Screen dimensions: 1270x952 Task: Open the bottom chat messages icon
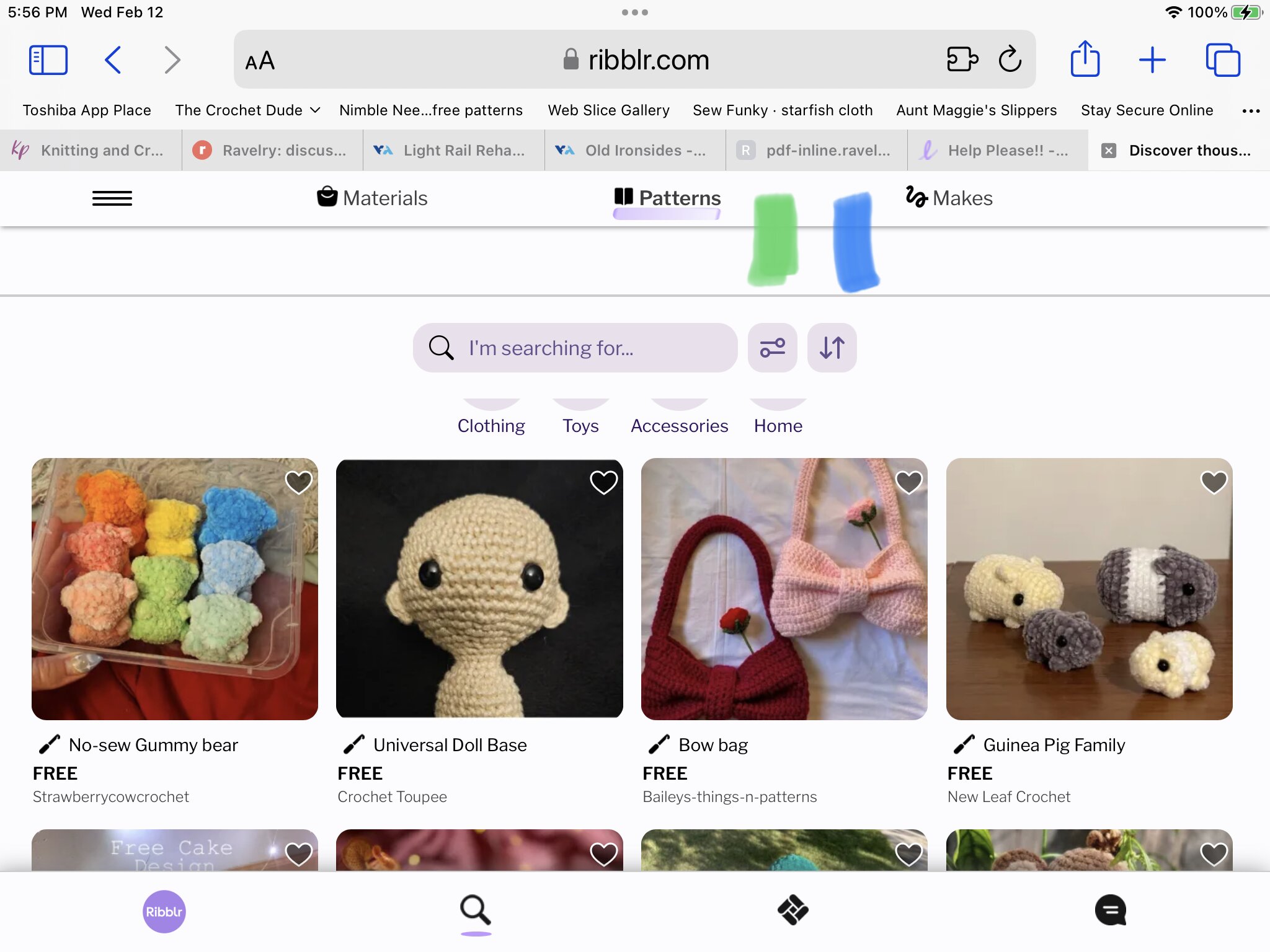click(x=1111, y=910)
